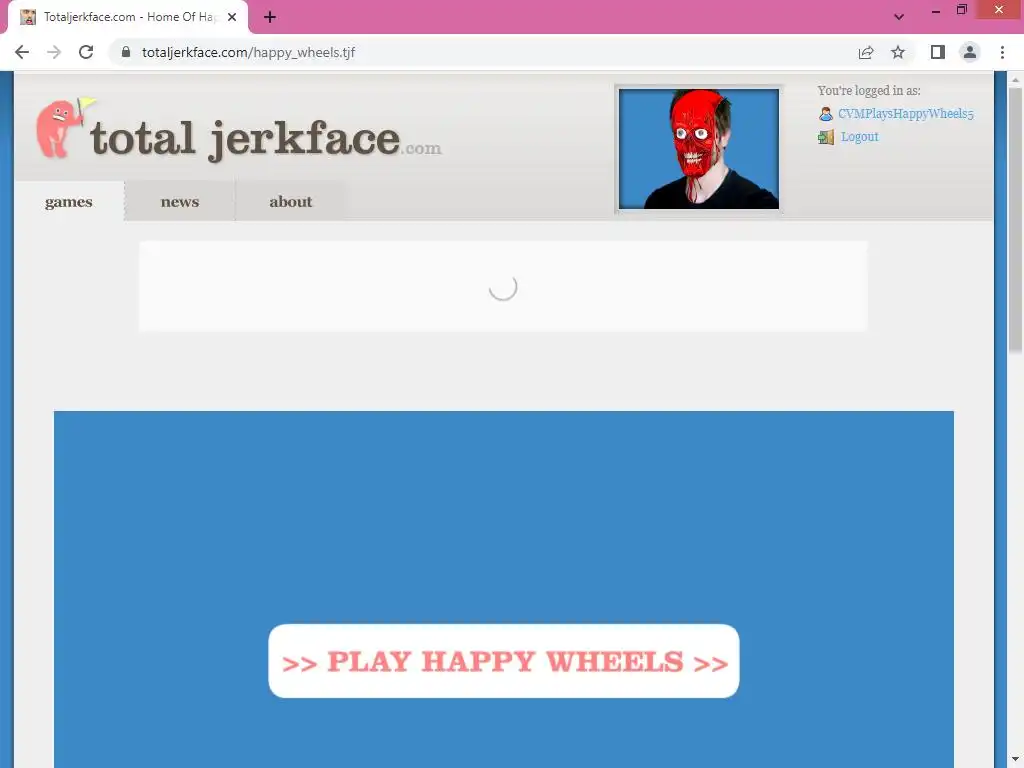Select the Totaljerkface.com browser tab
The width and height of the screenshot is (1024, 768).
click(127, 18)
